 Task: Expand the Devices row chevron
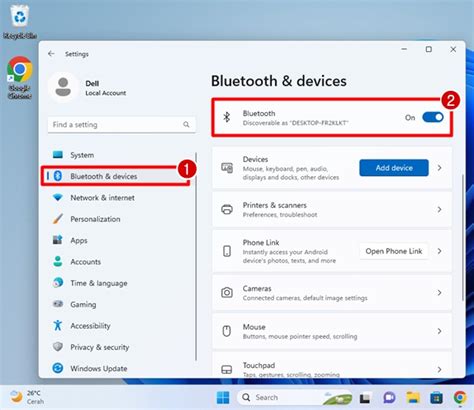point(439,168)
